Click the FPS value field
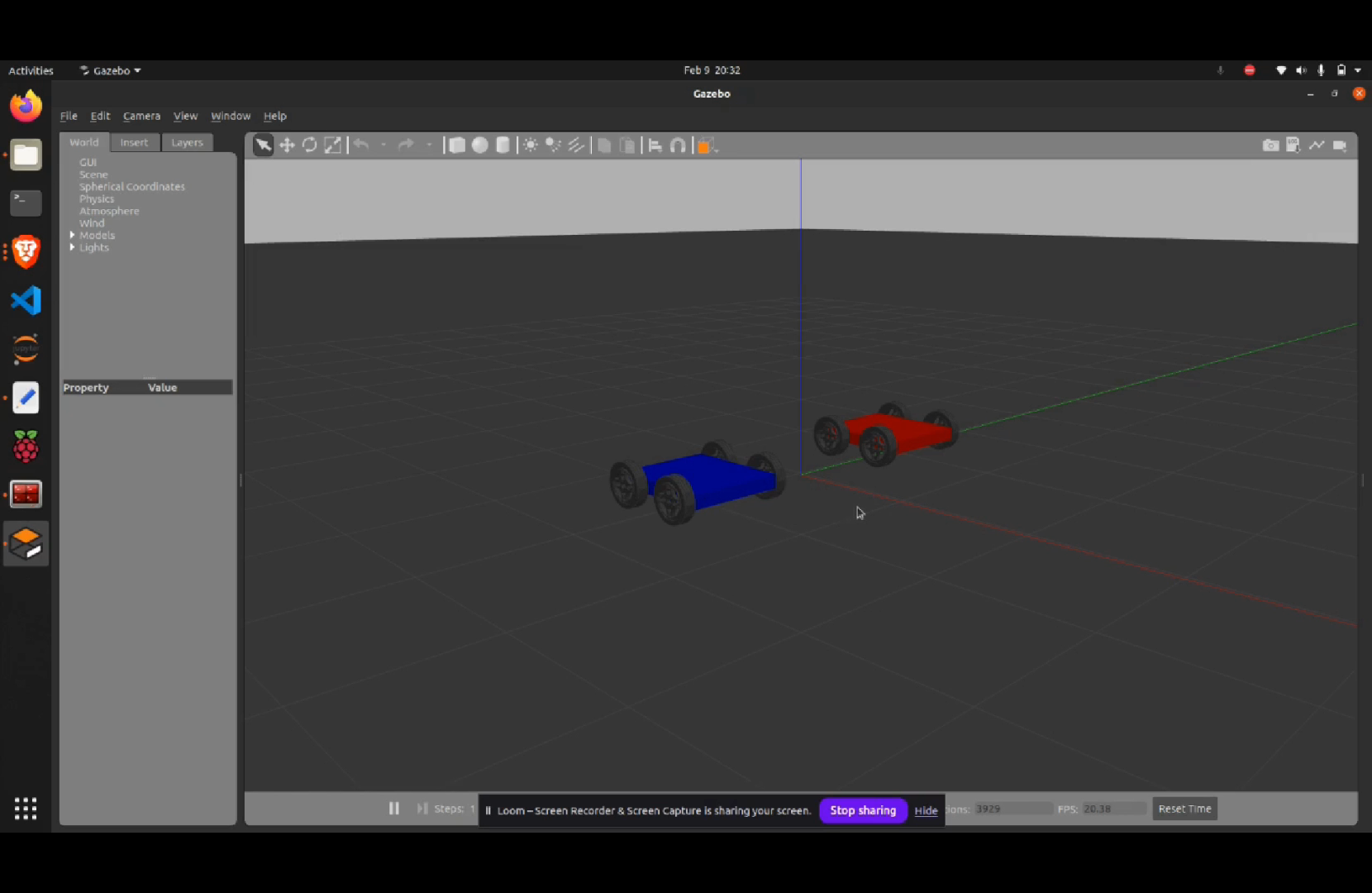1372x893 pixels. pyautogui.click(x=1113, y=809)
